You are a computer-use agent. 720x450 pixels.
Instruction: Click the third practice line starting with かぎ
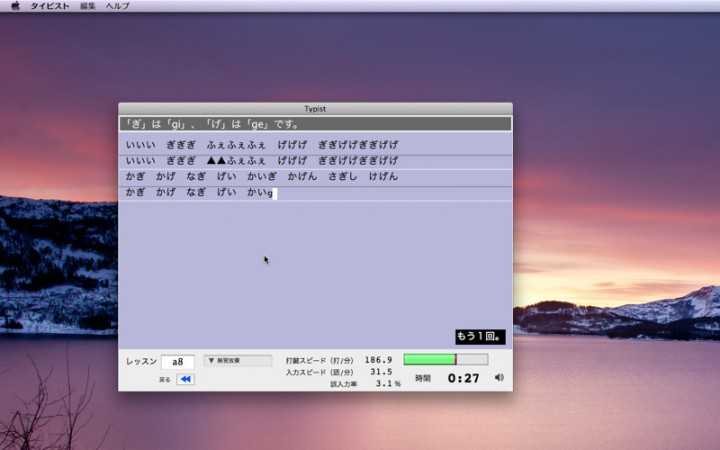tap(262, 176)
